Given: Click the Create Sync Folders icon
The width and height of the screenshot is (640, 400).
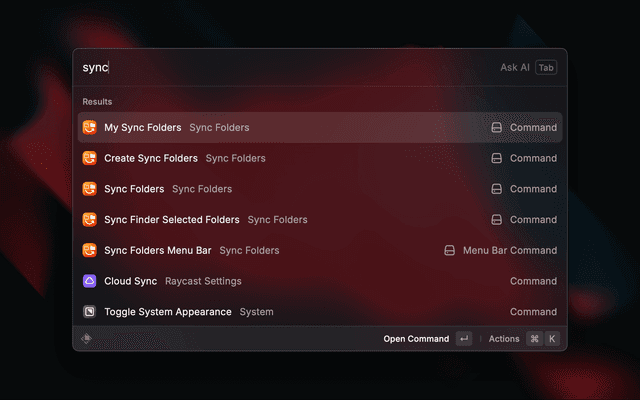Looking at the screenshot, I should tap(89, 158).
